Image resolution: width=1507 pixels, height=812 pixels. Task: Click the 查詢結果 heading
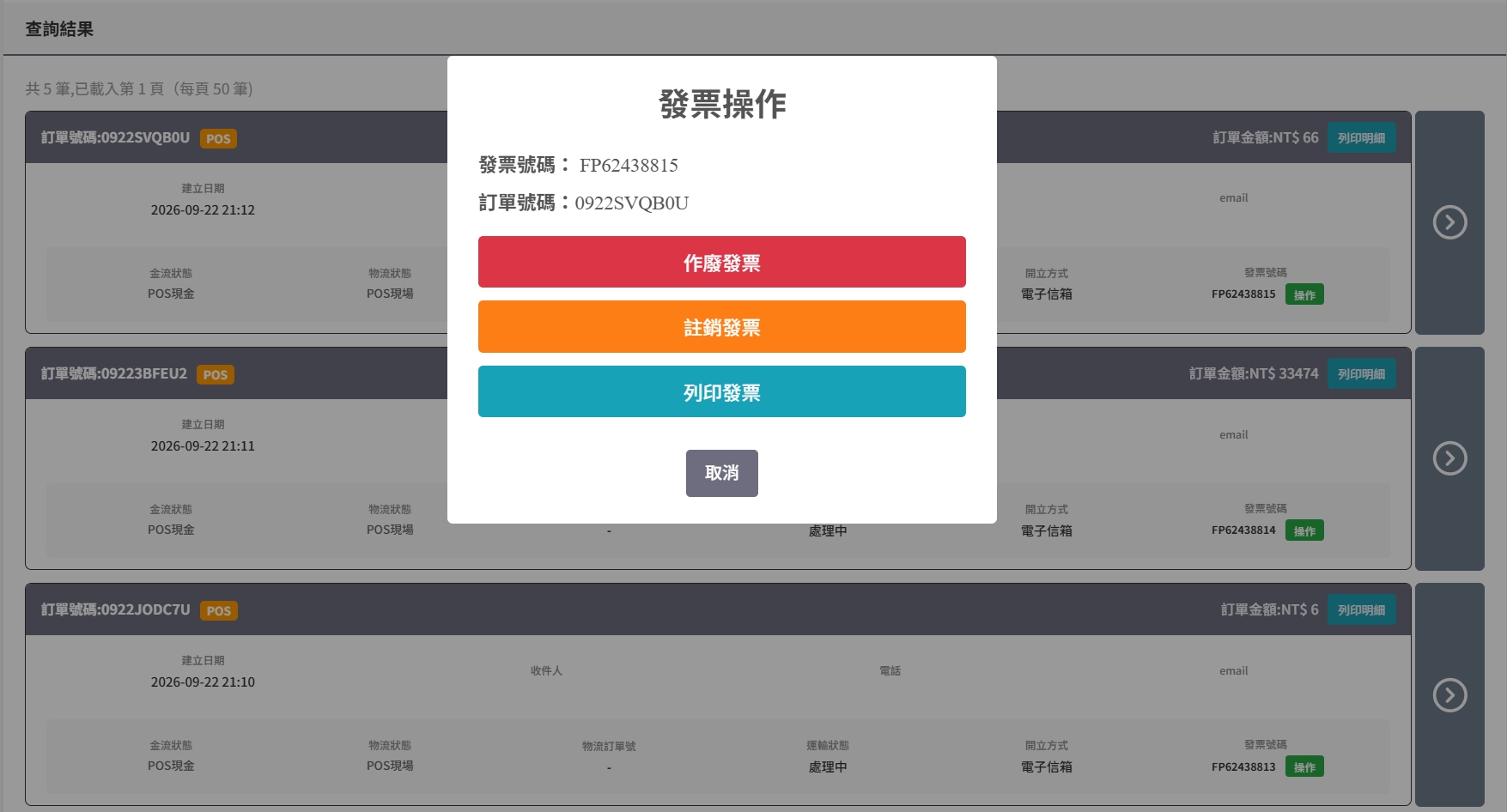[x=59, y=29]
